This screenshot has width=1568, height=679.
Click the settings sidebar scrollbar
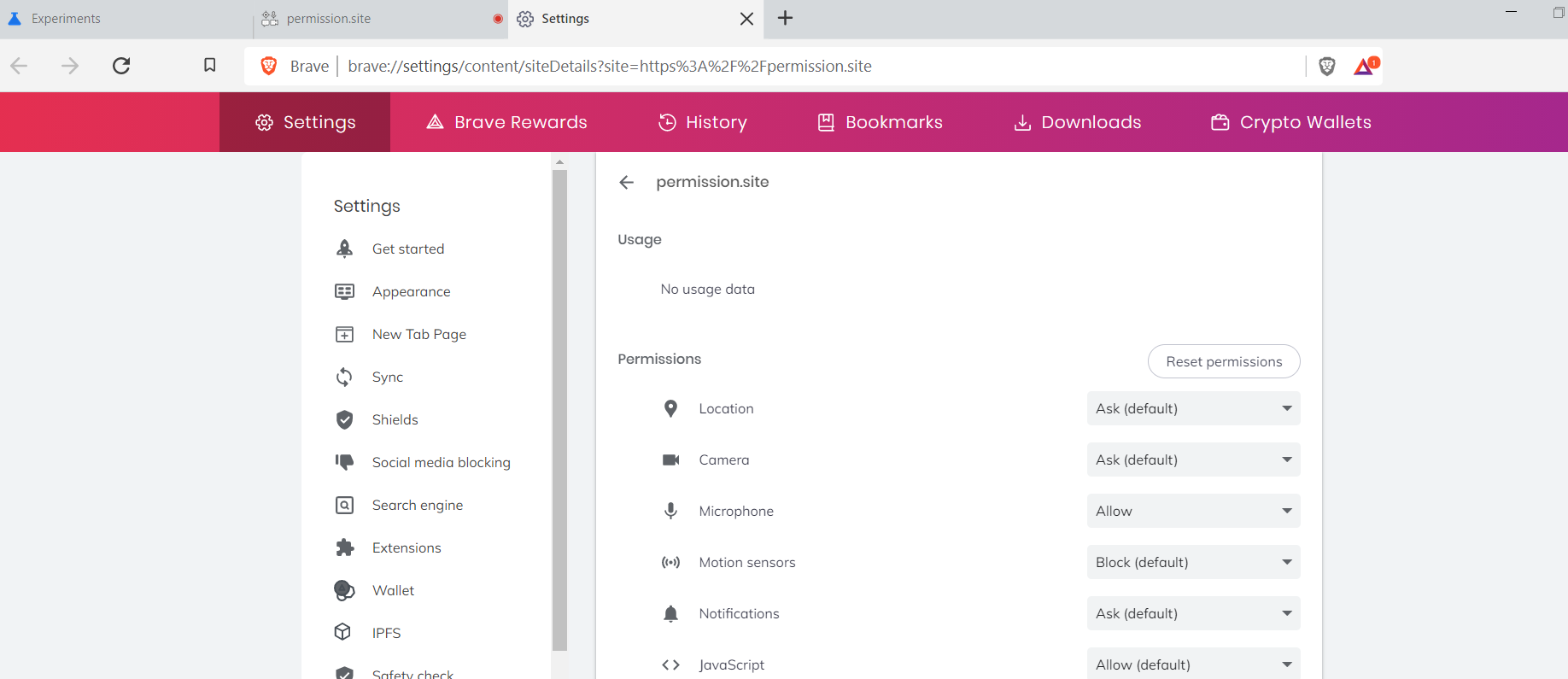[559, 410]
